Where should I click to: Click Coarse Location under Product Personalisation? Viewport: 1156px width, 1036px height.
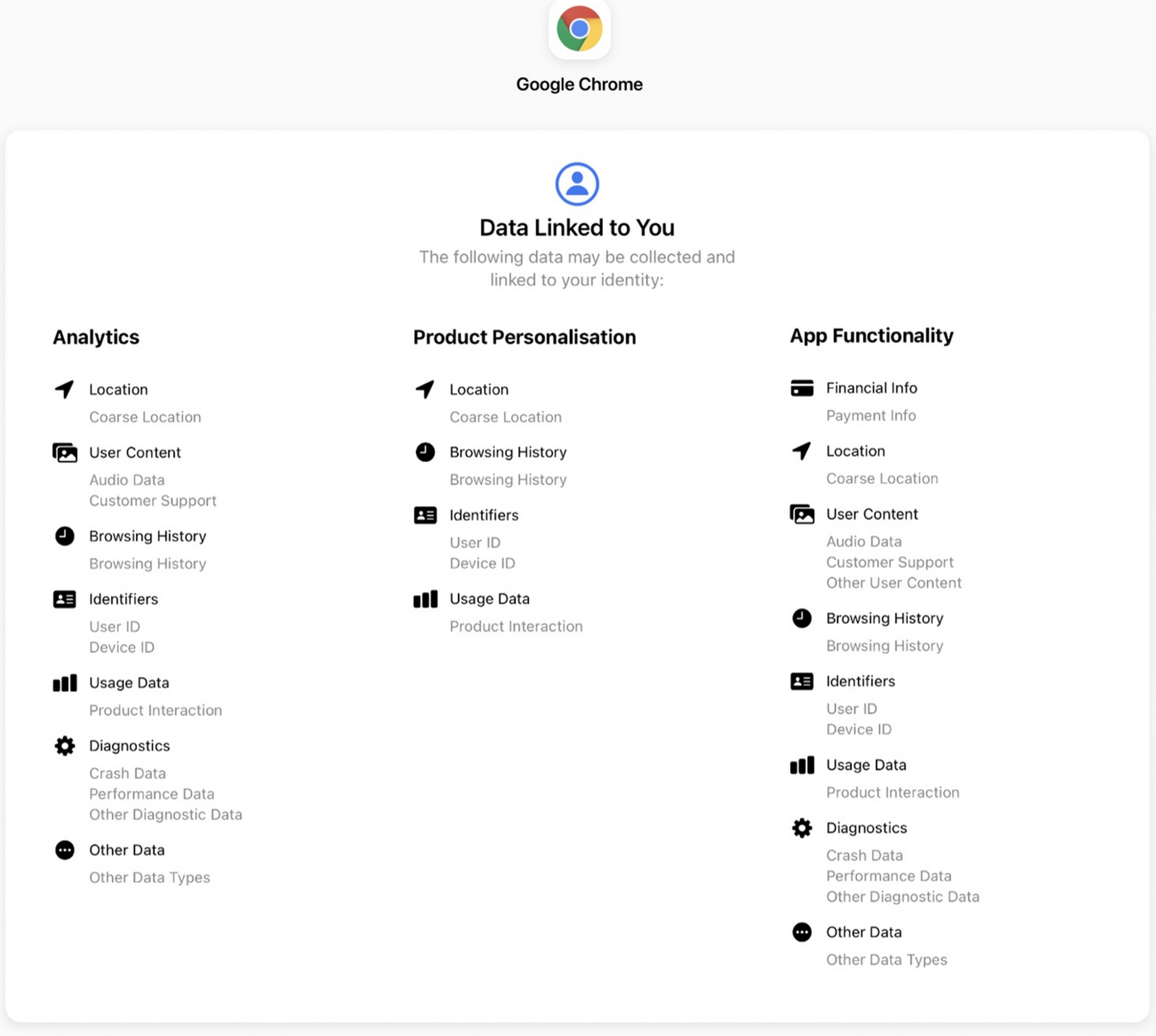pos(506,417)
